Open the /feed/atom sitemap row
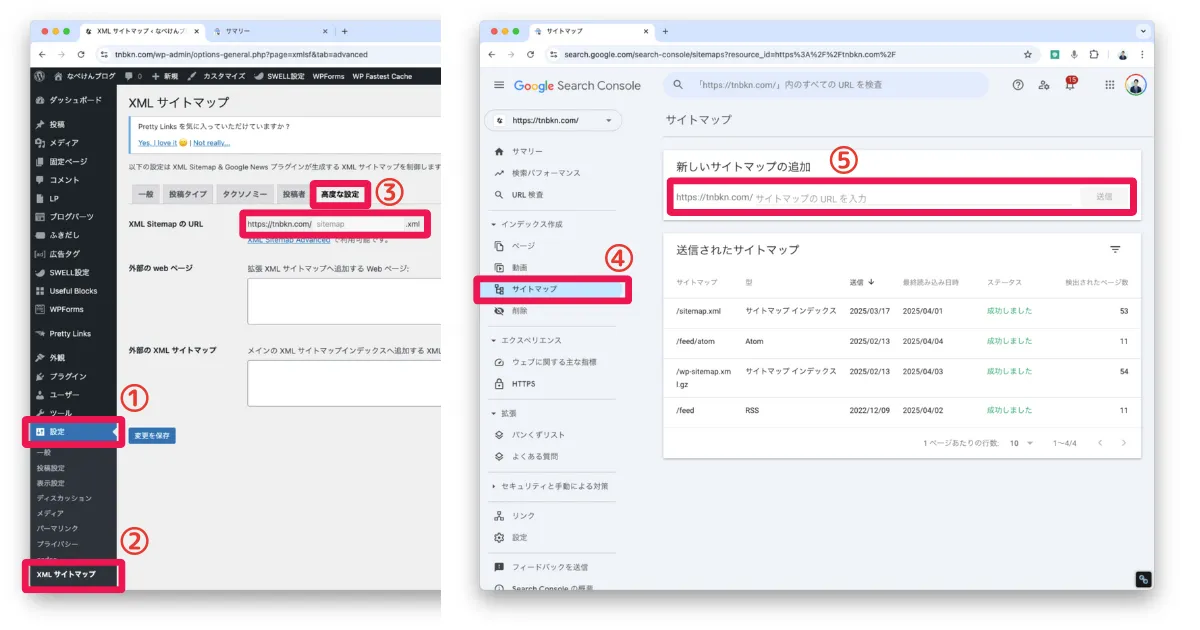Screen dimensions: 1200x630 point(902,341)
